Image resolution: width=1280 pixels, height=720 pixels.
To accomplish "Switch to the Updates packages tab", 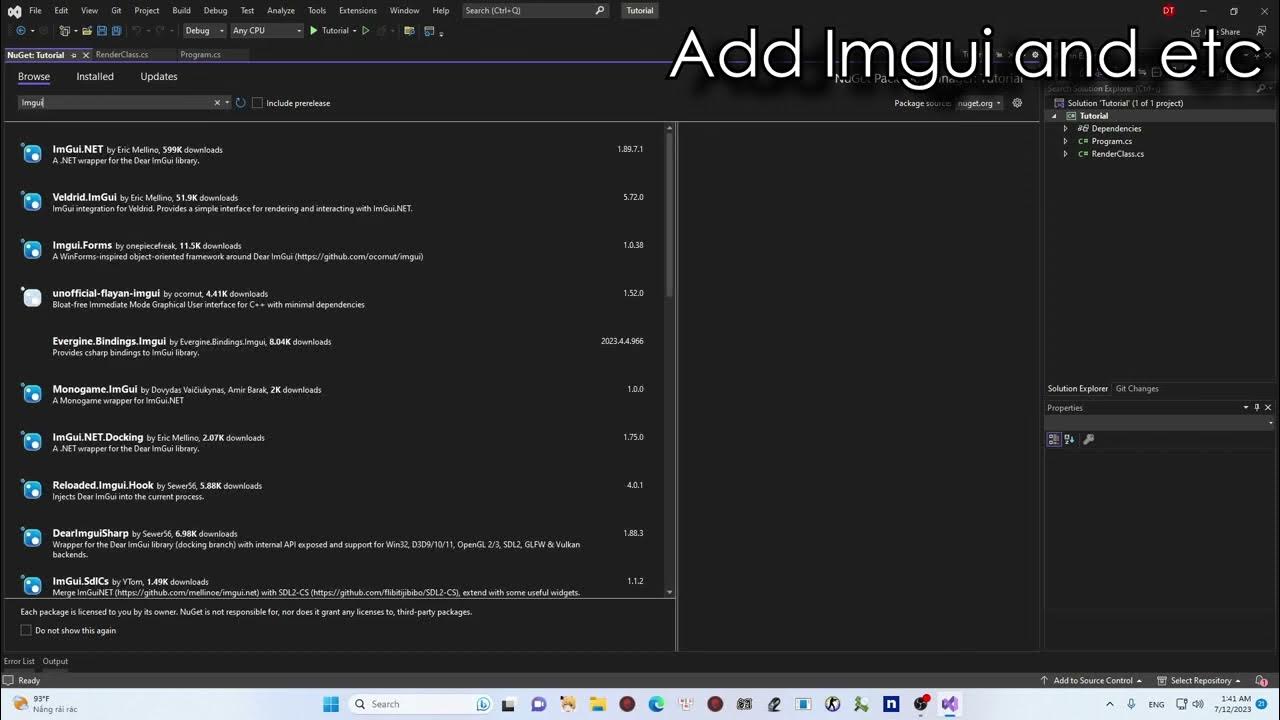I will [159, 76].
